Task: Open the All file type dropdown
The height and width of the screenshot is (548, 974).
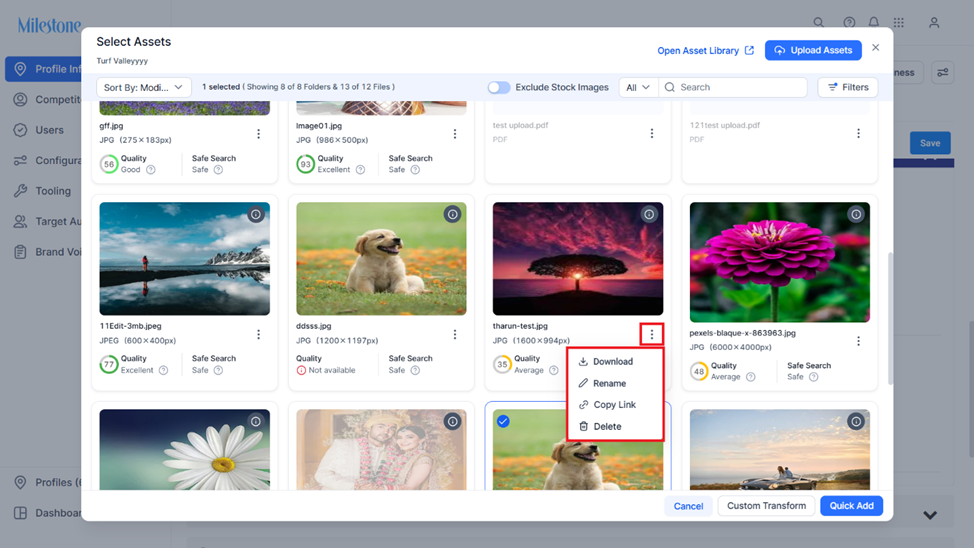Action: tap(638, 88)
